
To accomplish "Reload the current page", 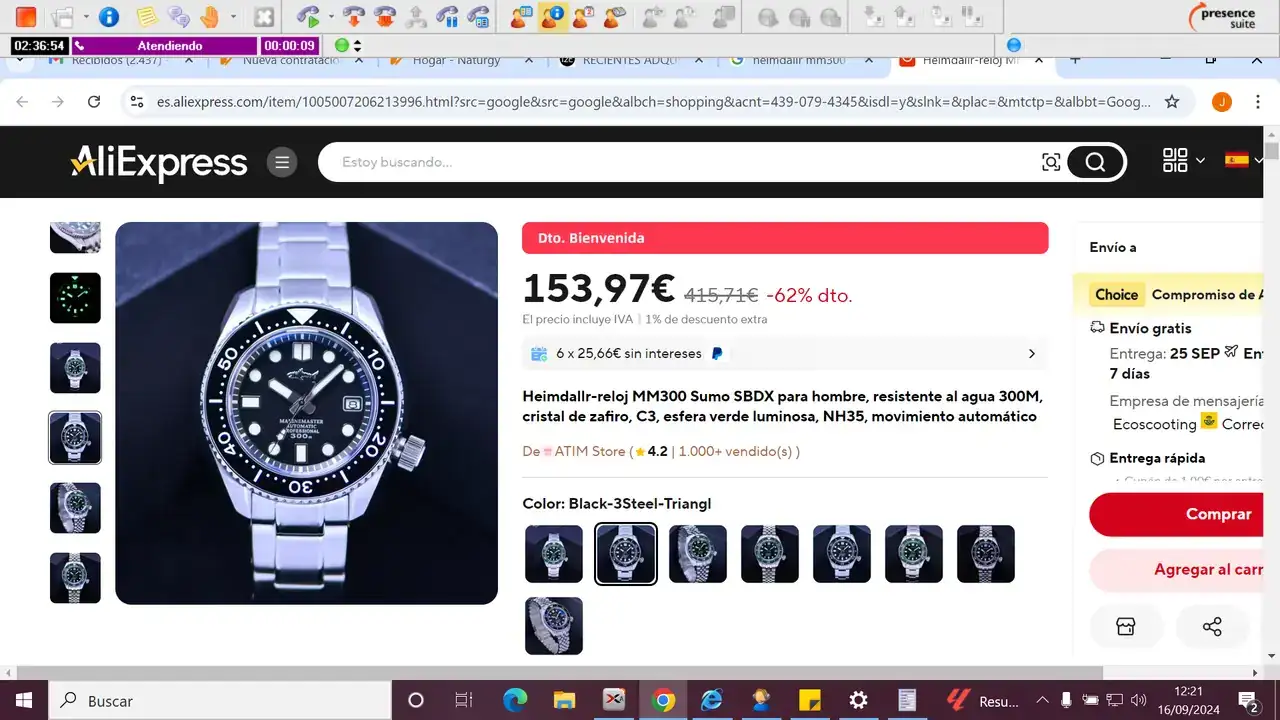I will point(94,102).
